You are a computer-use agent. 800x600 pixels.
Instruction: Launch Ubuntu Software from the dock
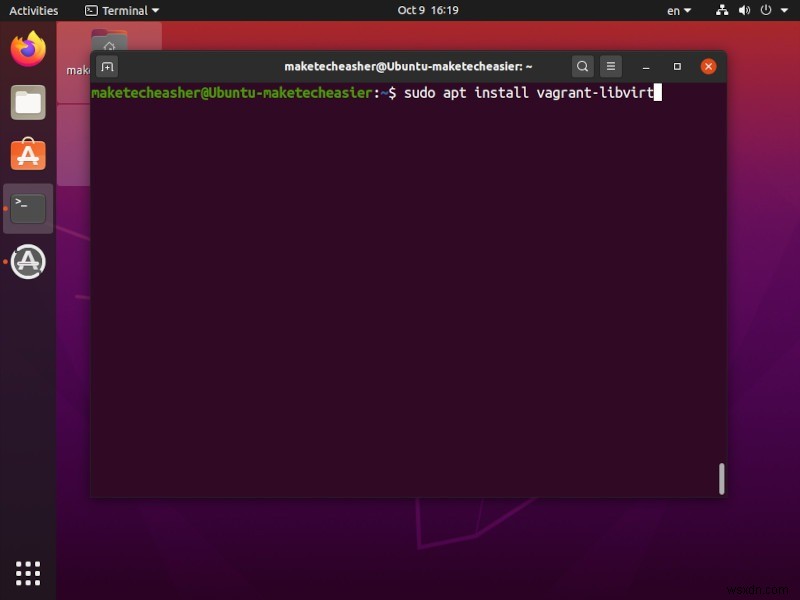[x=27, y=155]
